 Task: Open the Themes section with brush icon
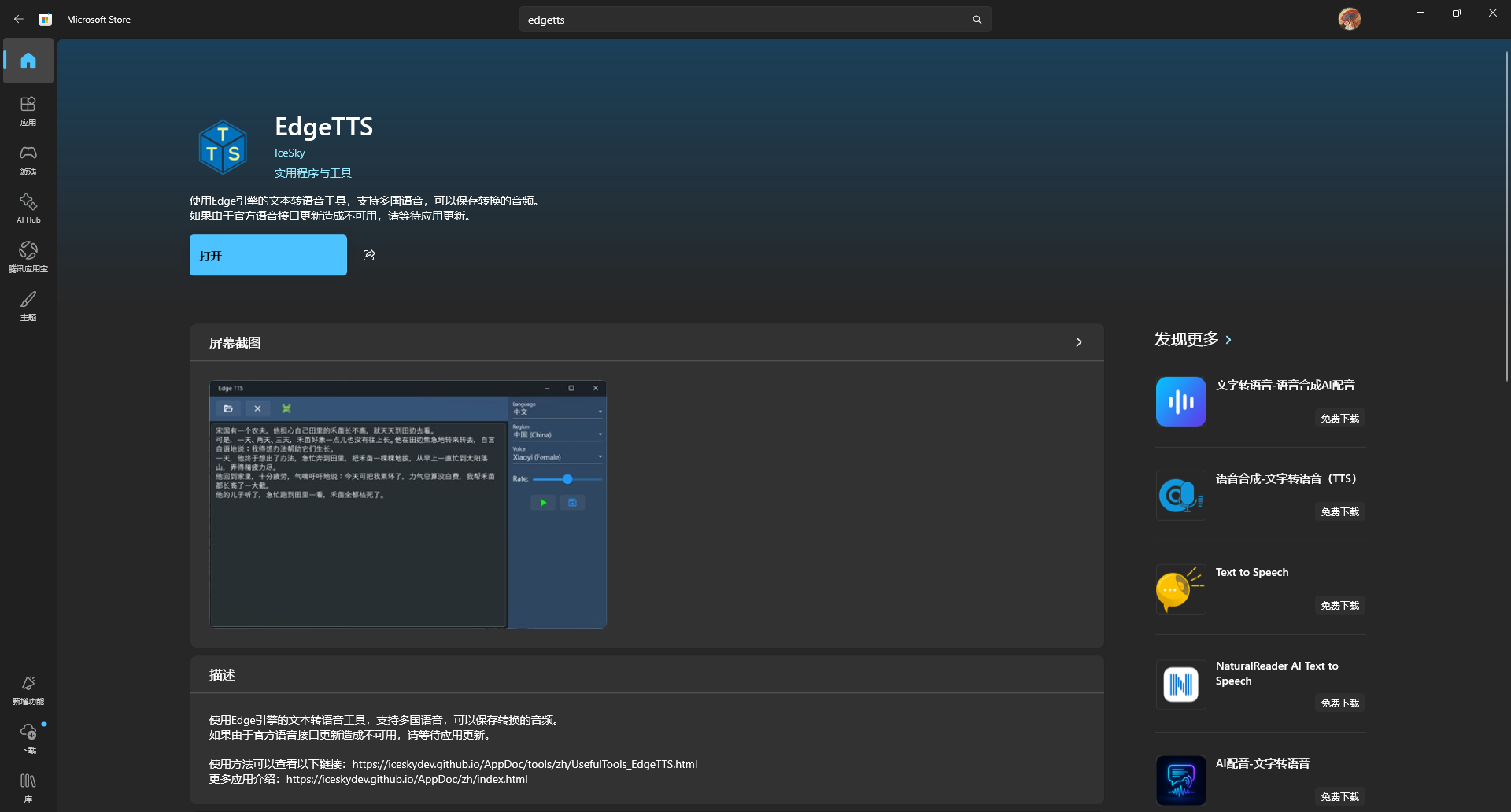28,305
